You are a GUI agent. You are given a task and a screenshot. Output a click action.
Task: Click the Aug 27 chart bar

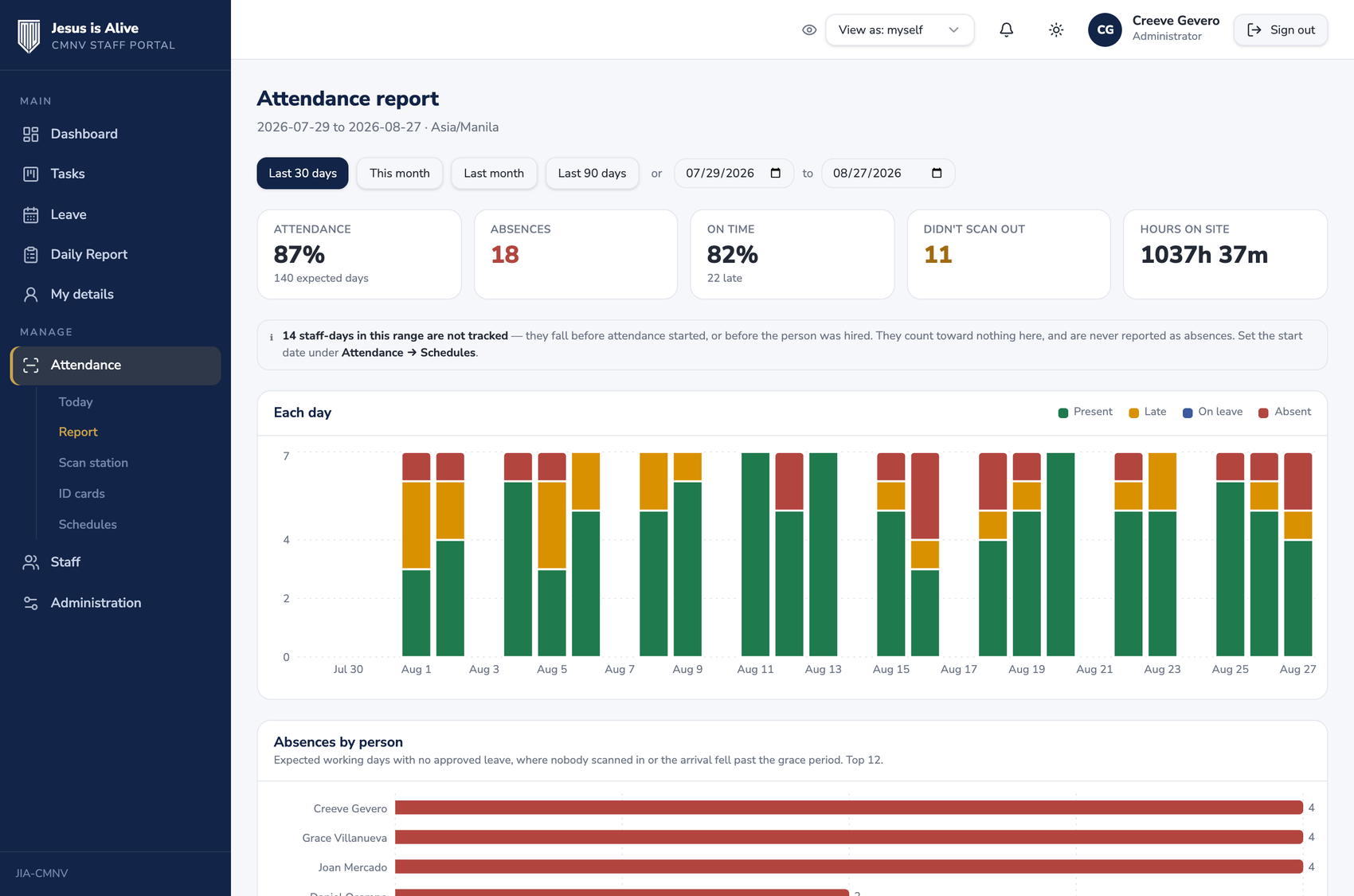pyautogui.click(x=1298, y=555)
